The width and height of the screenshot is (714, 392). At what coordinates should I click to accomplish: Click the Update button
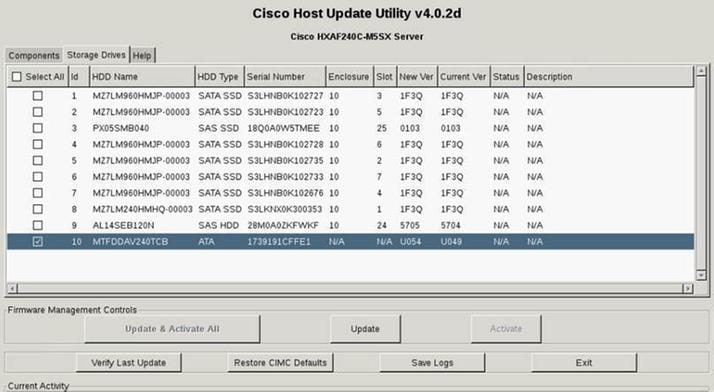365,329
